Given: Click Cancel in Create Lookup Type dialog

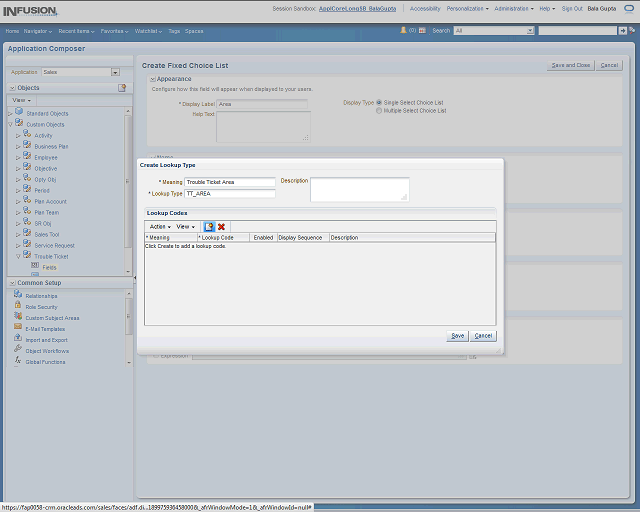Looking at the screenshot, I should click(483, 336).
